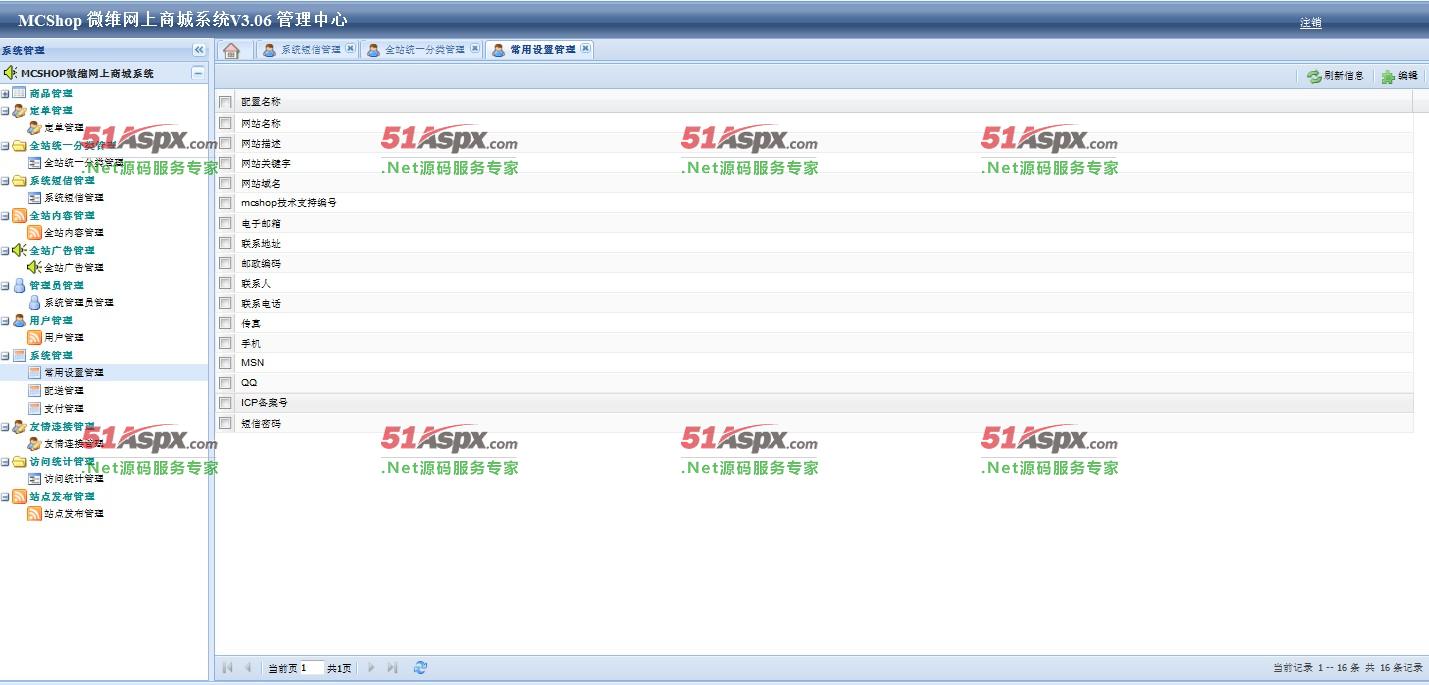Viewport: 1429px width, 685px height.
Task: Click the home icon tab
Action: [x=231, y=50]
